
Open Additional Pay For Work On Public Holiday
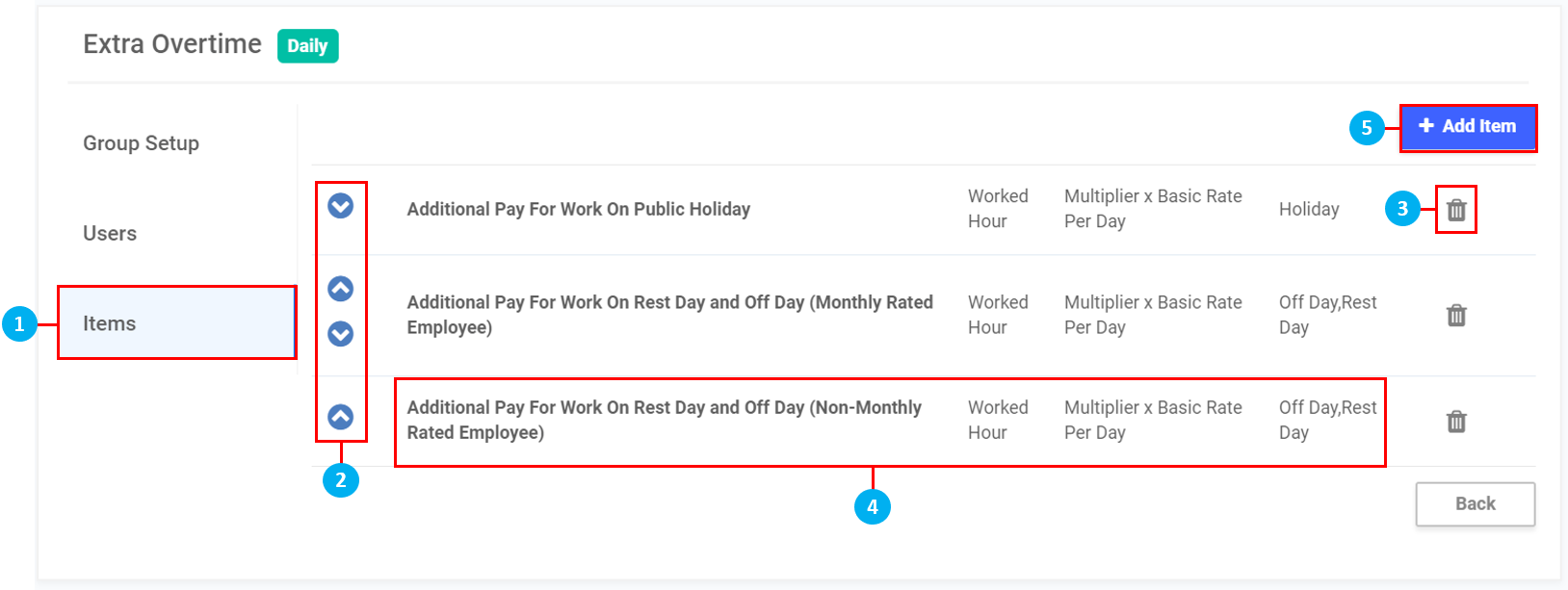pos(578,209)
